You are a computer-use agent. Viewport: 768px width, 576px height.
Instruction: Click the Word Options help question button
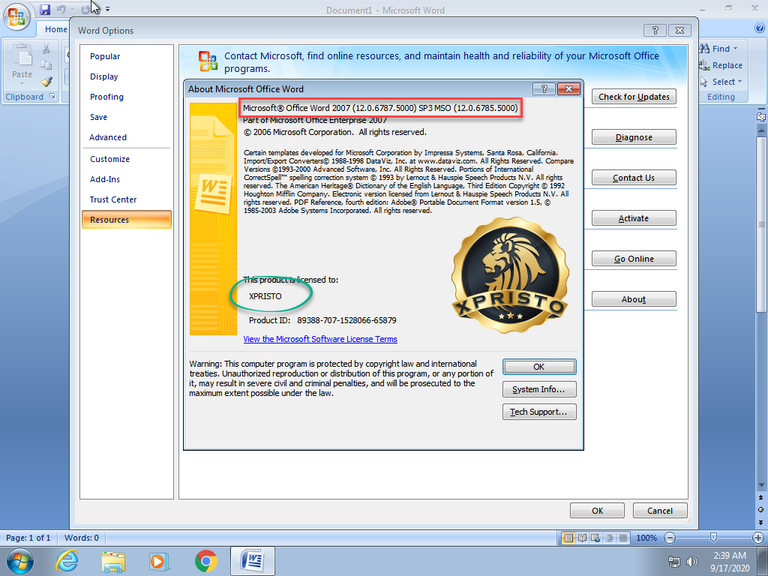click(x=655, y=30)
